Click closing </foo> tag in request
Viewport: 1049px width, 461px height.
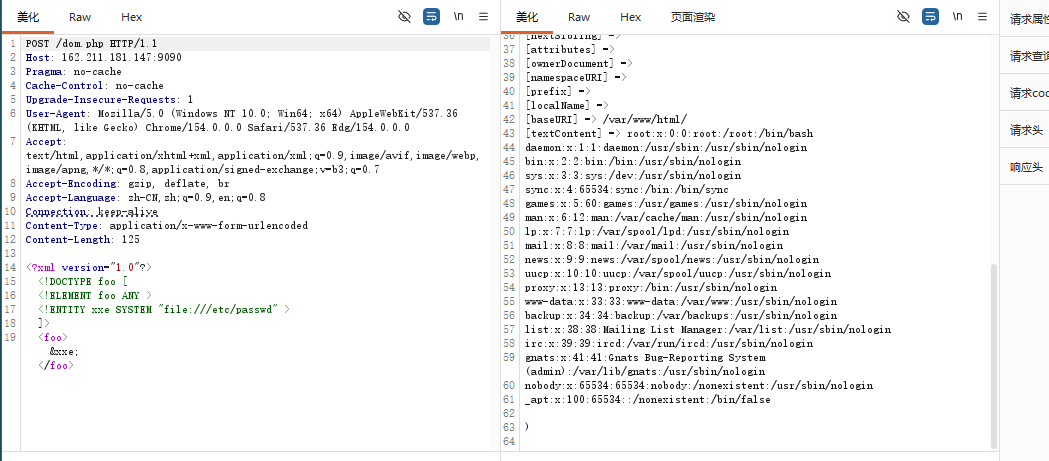coord(56,365)
